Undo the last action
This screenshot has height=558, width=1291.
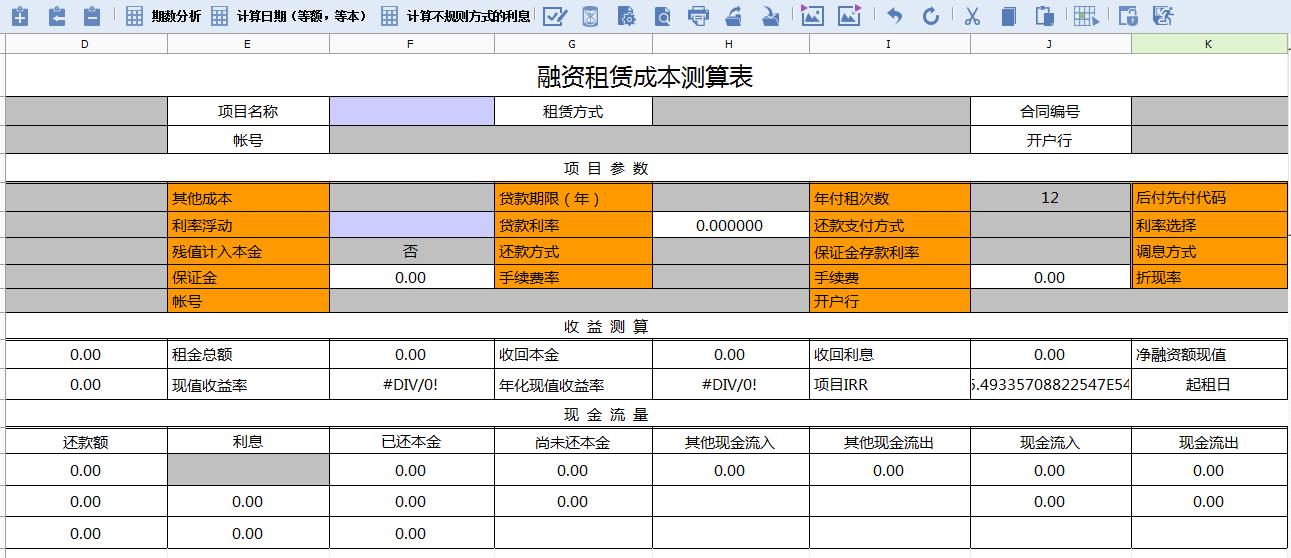coord(895,16)
